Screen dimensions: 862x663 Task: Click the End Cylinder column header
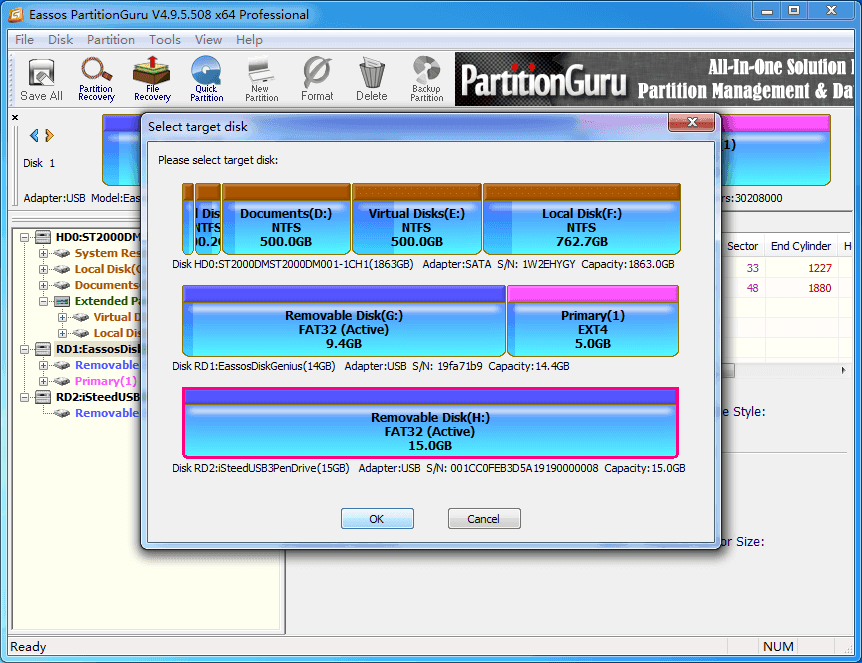[x=801, y=246]
